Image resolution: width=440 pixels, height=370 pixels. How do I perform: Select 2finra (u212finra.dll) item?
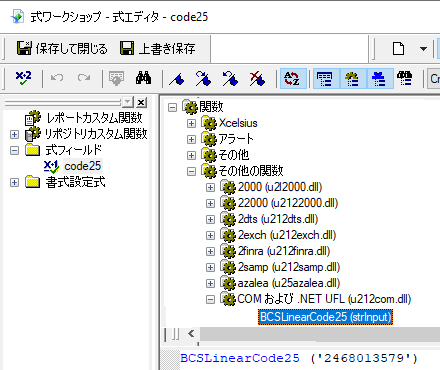pyautogui.click(x=284, y=251)
